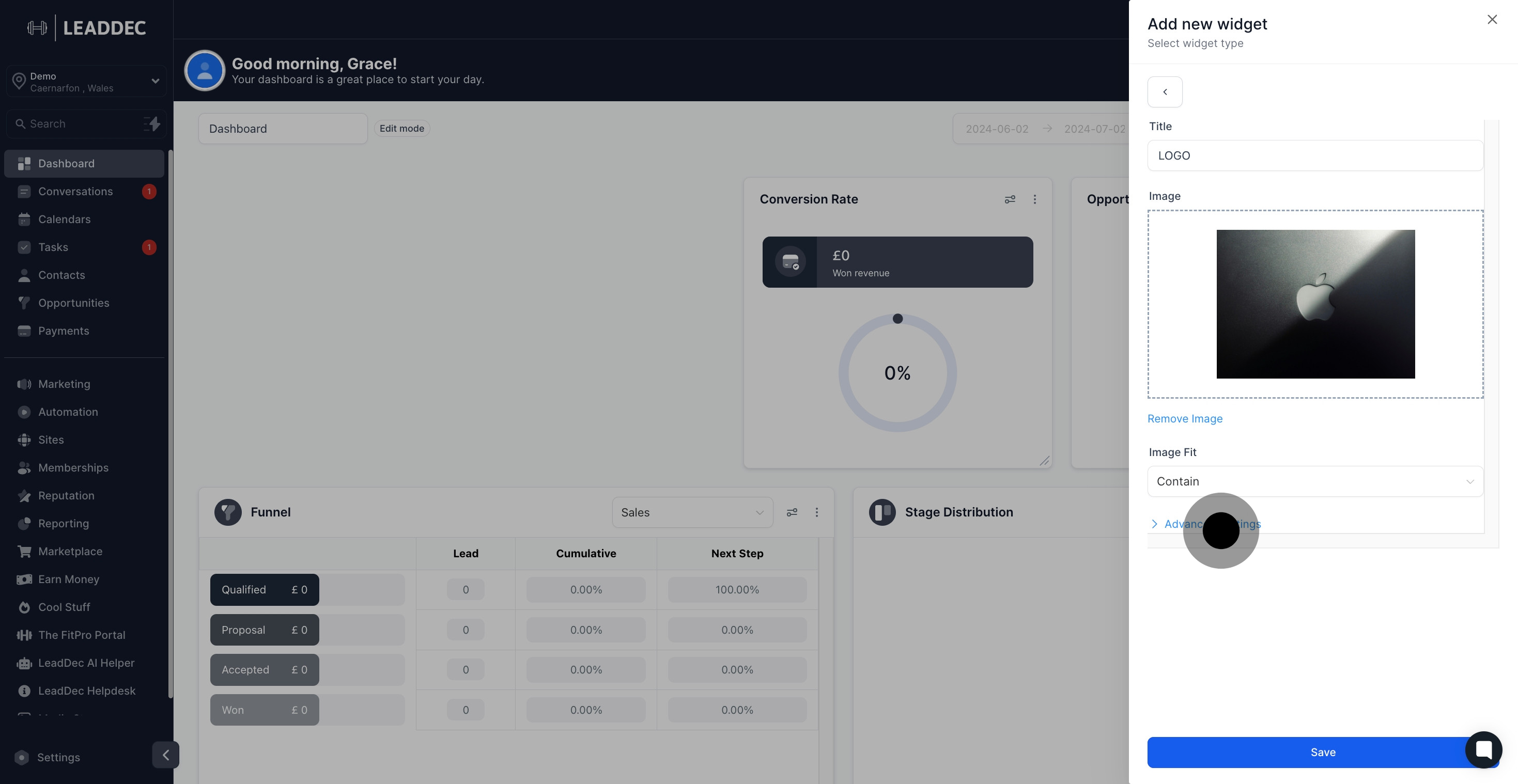This screenshot has width=1518, height=784.
Task: Open Conversion Rate three-dot options menu
Action: point(1034,200)
